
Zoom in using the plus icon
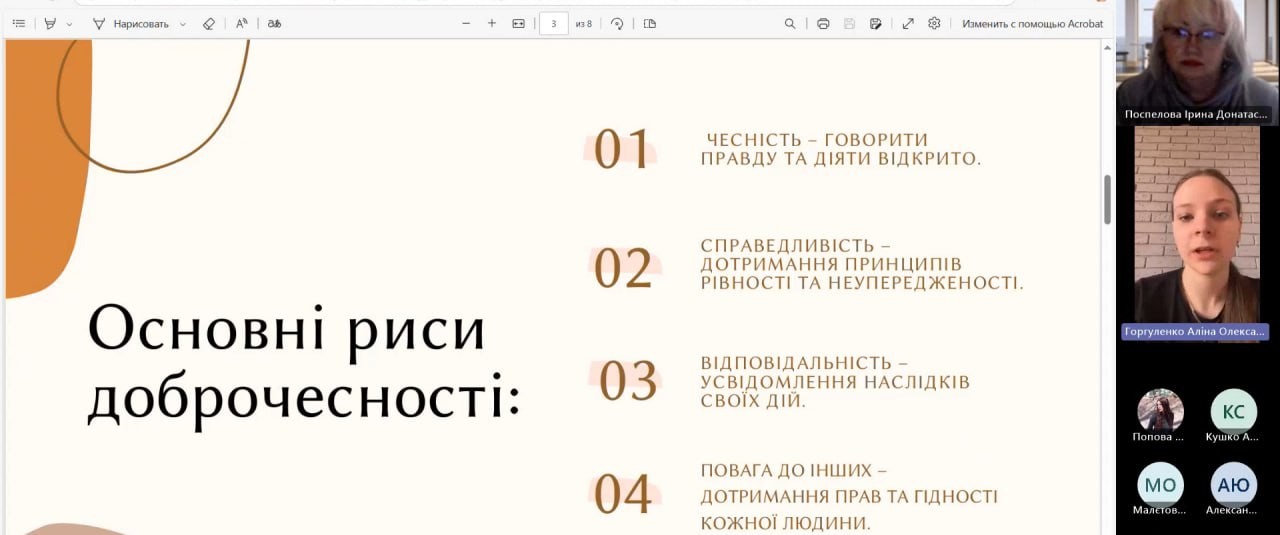[492, 23]
